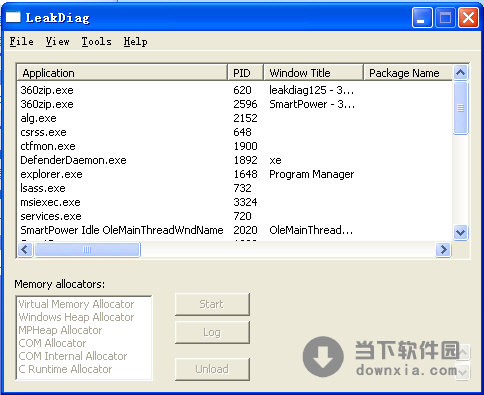The height and width of the screenshot is (395, 484).
Task: Sort by the Window Title column header
Action: click(x=313, y=73)
